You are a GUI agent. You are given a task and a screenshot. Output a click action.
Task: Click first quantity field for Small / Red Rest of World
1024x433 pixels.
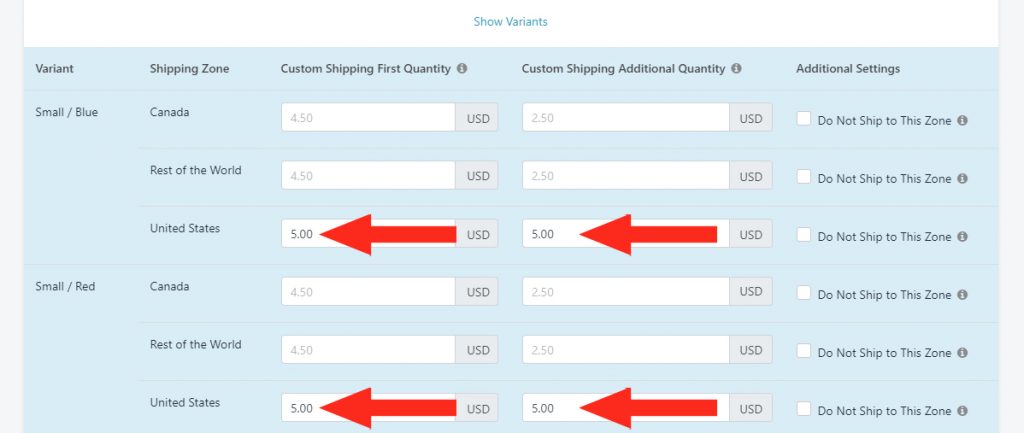368,350
